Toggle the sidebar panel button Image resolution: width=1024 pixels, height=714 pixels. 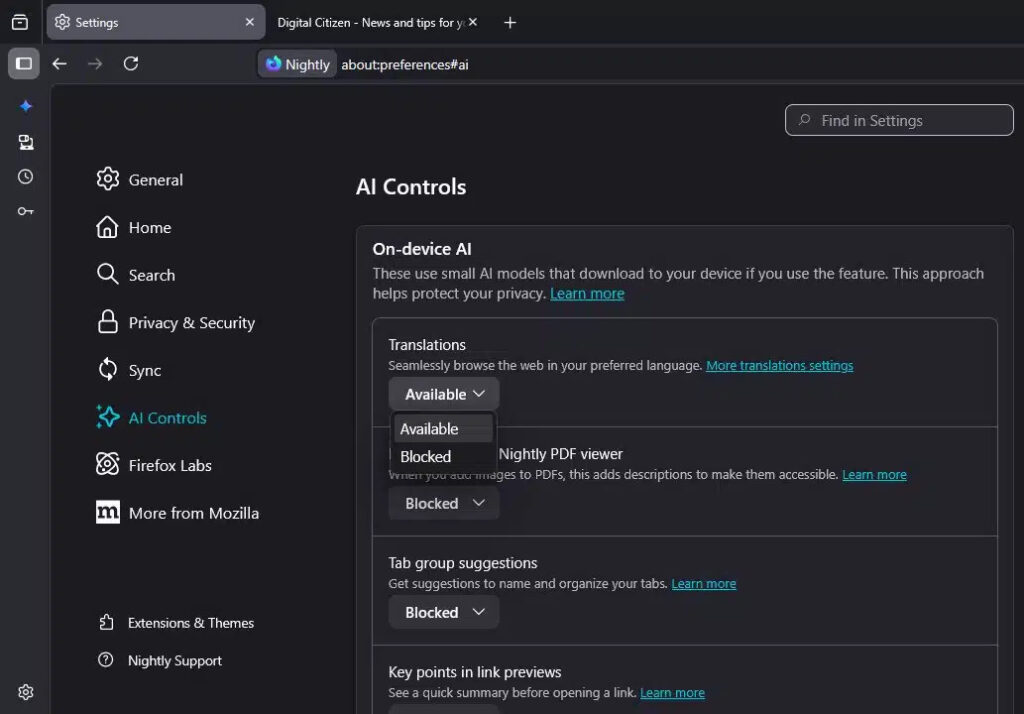point(24,63)
